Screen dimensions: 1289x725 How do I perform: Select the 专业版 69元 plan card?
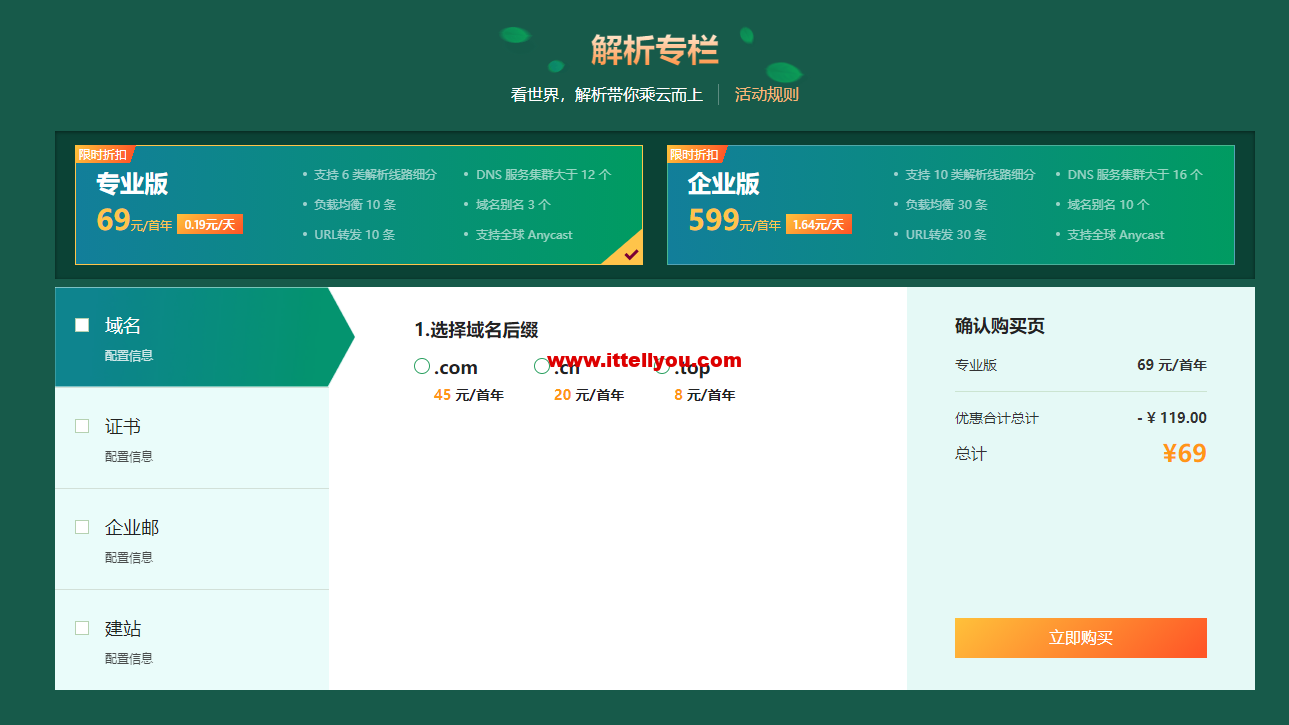359,205
